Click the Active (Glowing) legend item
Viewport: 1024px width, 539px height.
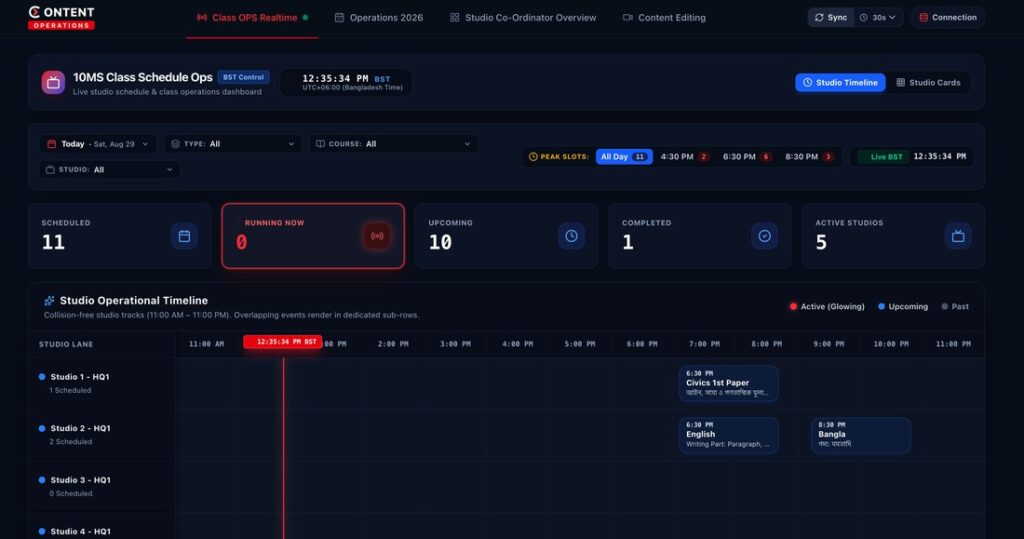[827, 306]
